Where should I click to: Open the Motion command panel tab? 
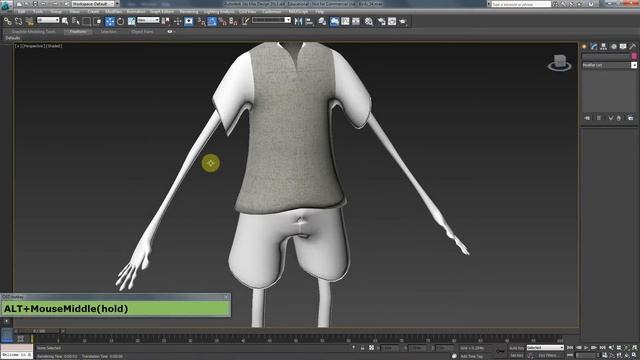tap(613, 47)
